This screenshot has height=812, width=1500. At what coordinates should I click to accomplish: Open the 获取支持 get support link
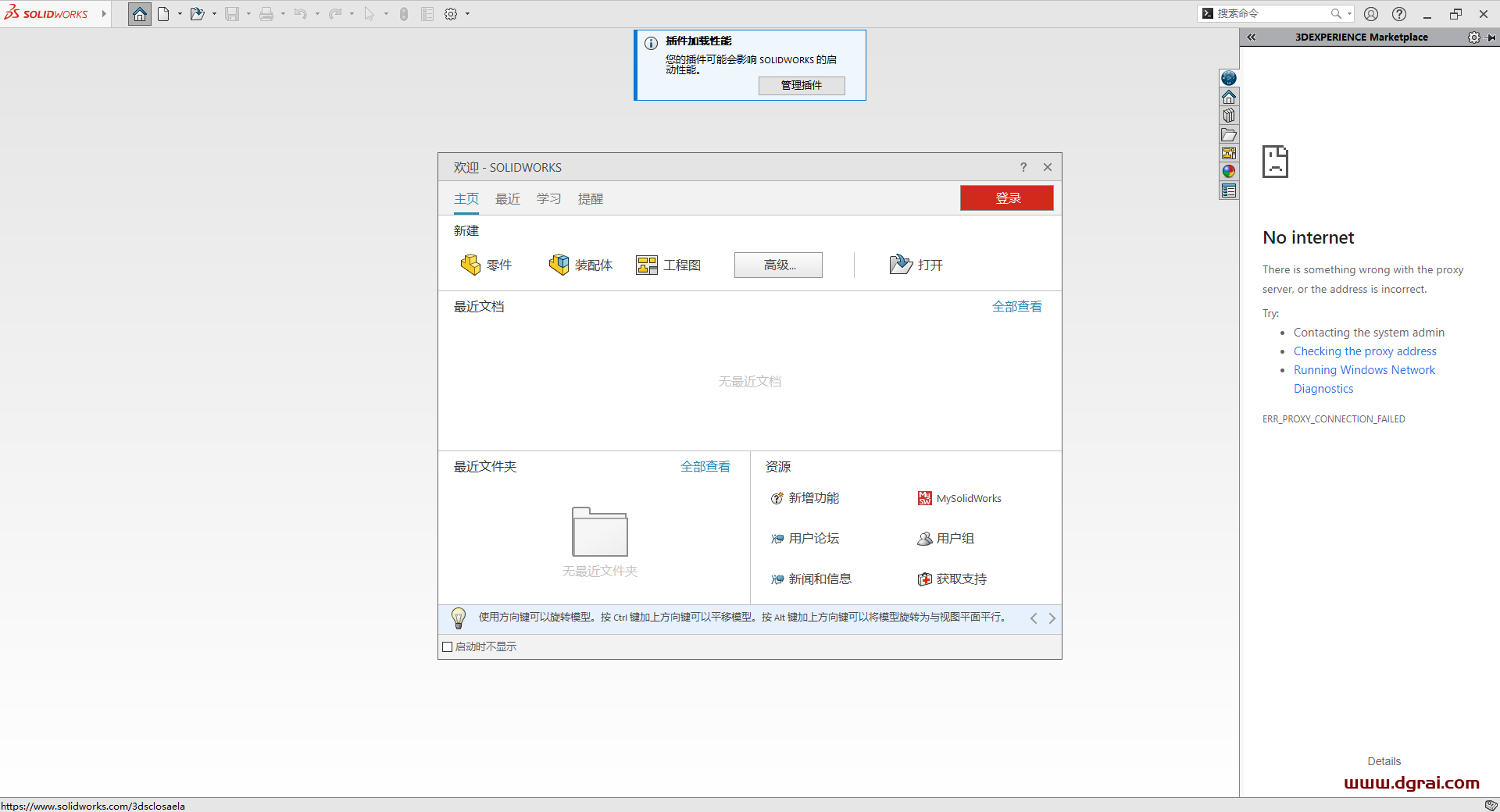tap(952, 579)
